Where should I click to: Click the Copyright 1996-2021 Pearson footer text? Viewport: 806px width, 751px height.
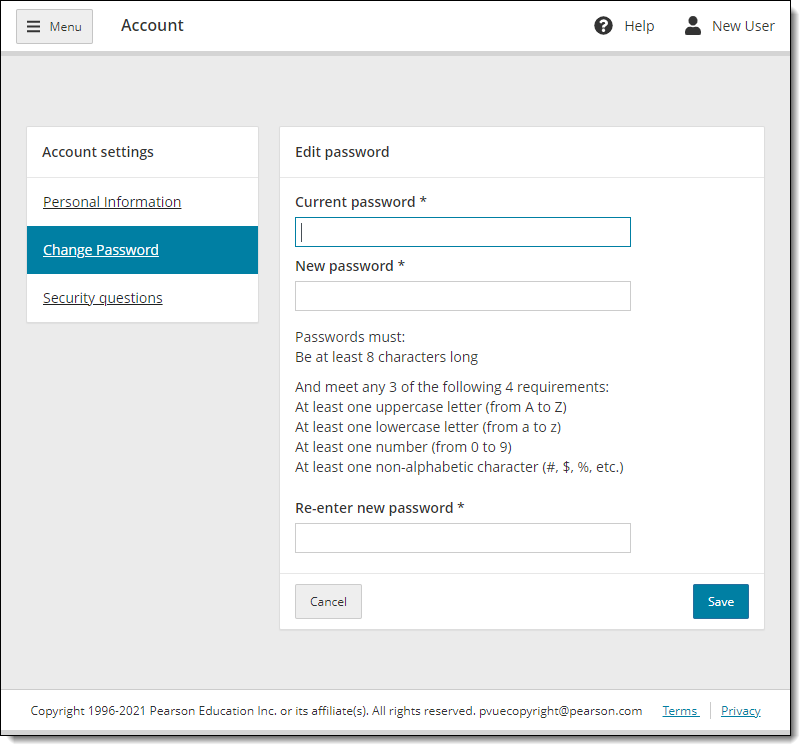[x=336, y=710]
